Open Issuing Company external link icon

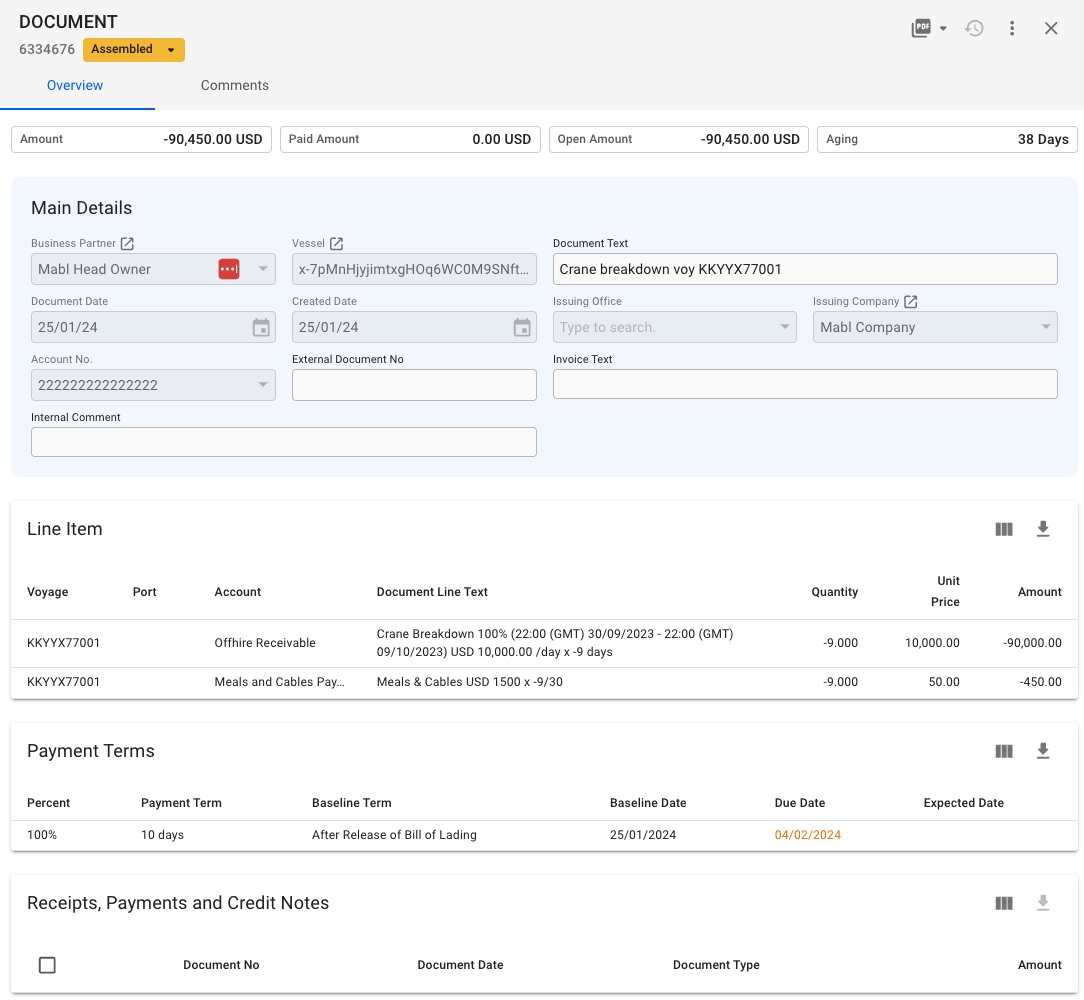[x=910, y=302]
